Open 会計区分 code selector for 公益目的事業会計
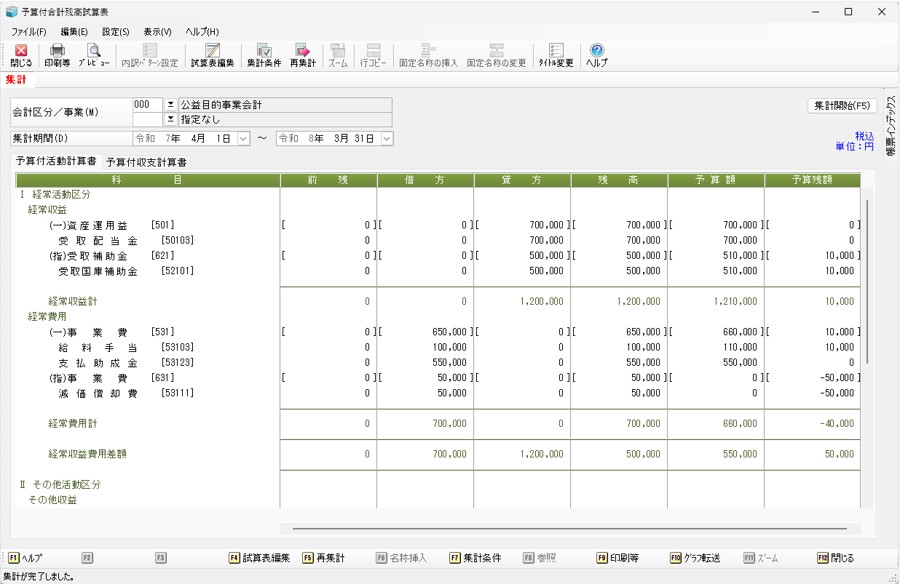The image size is (900, 584). point(170,105)
